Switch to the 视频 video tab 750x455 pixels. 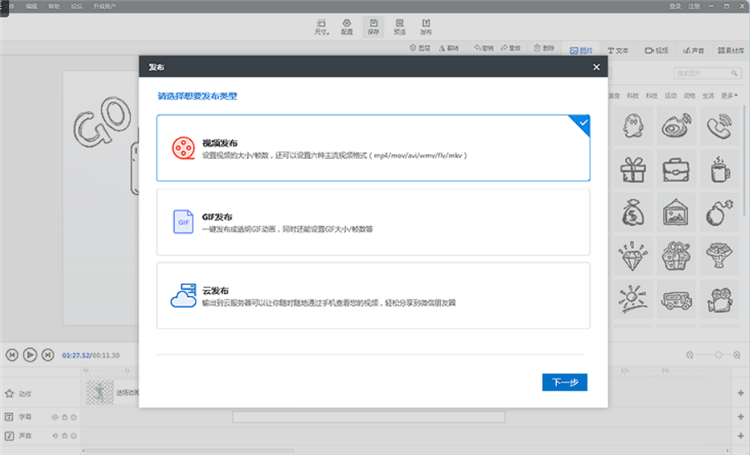pyautogui.click(x=656, y=49)
